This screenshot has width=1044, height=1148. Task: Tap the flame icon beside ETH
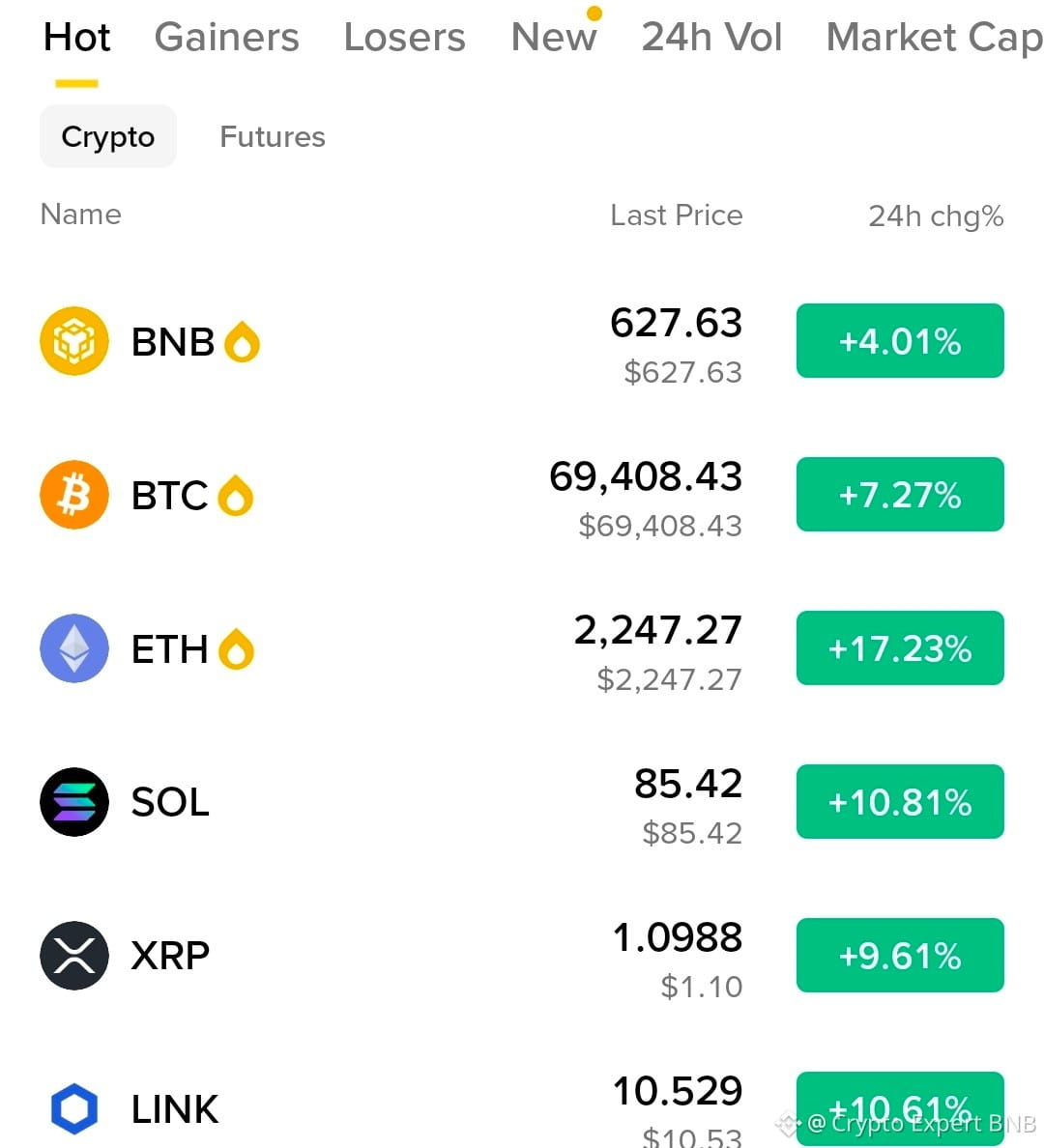point(236,649)
